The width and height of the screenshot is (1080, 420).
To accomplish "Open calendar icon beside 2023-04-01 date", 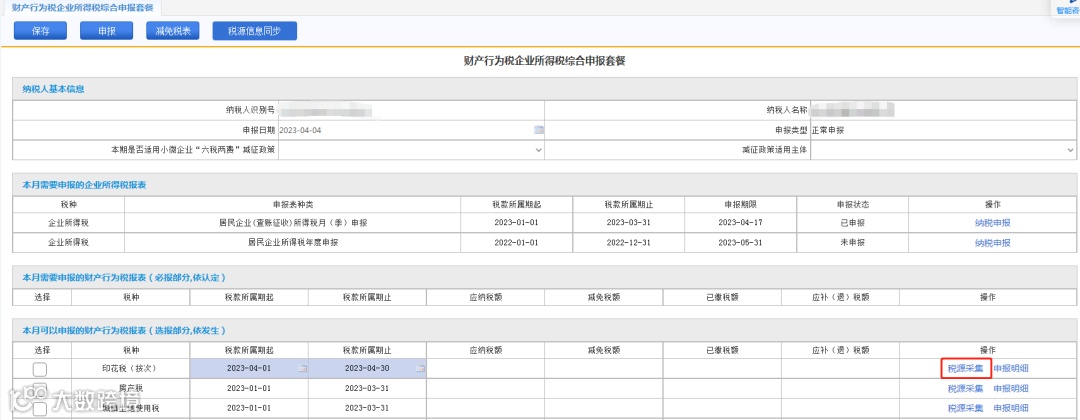I will tap(302, 369).
